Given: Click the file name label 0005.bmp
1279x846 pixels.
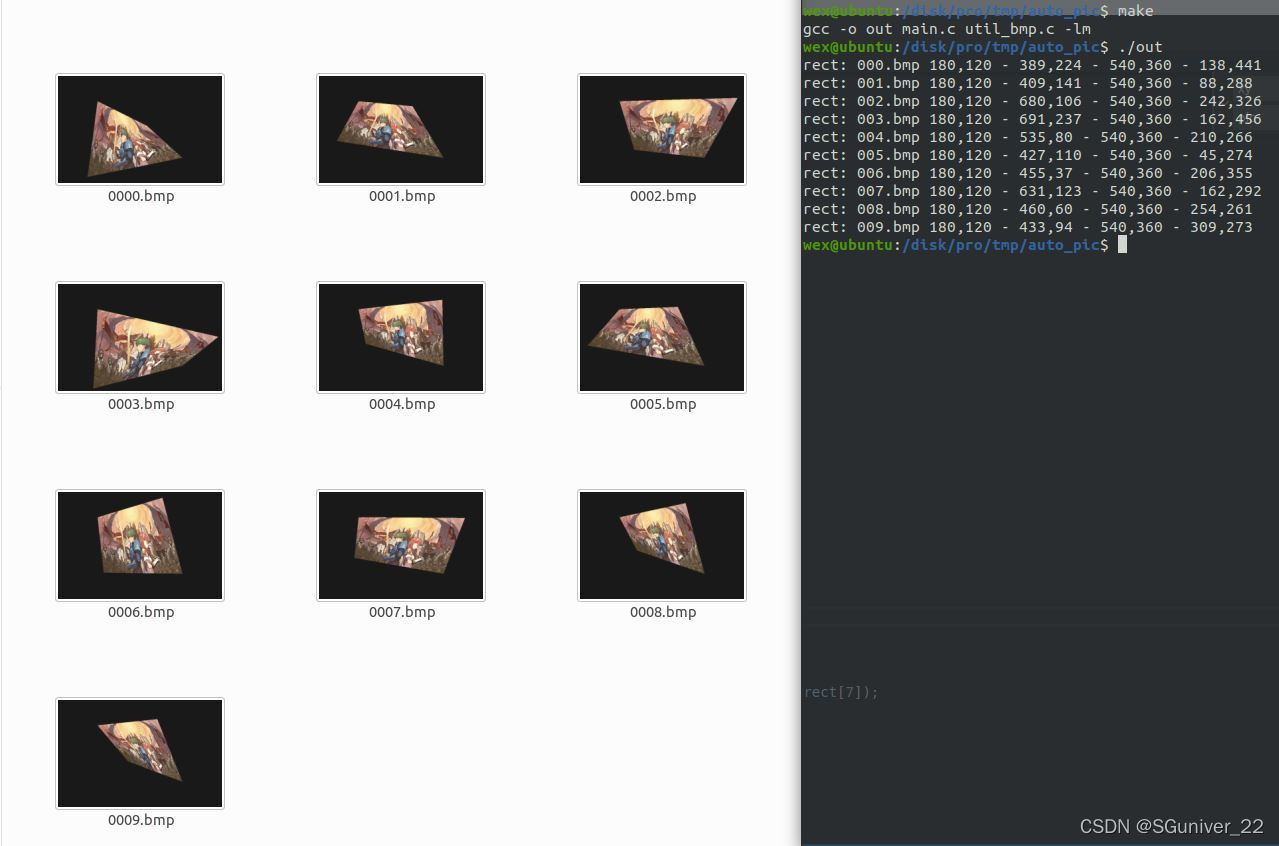Looking at the screenshot, I should point(663,404).
